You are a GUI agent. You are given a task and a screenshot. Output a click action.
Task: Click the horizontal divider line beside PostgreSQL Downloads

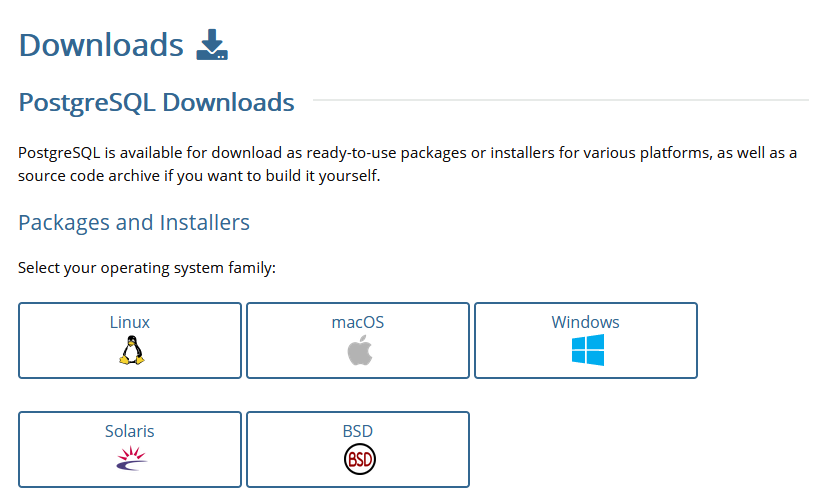coord(560,101)
